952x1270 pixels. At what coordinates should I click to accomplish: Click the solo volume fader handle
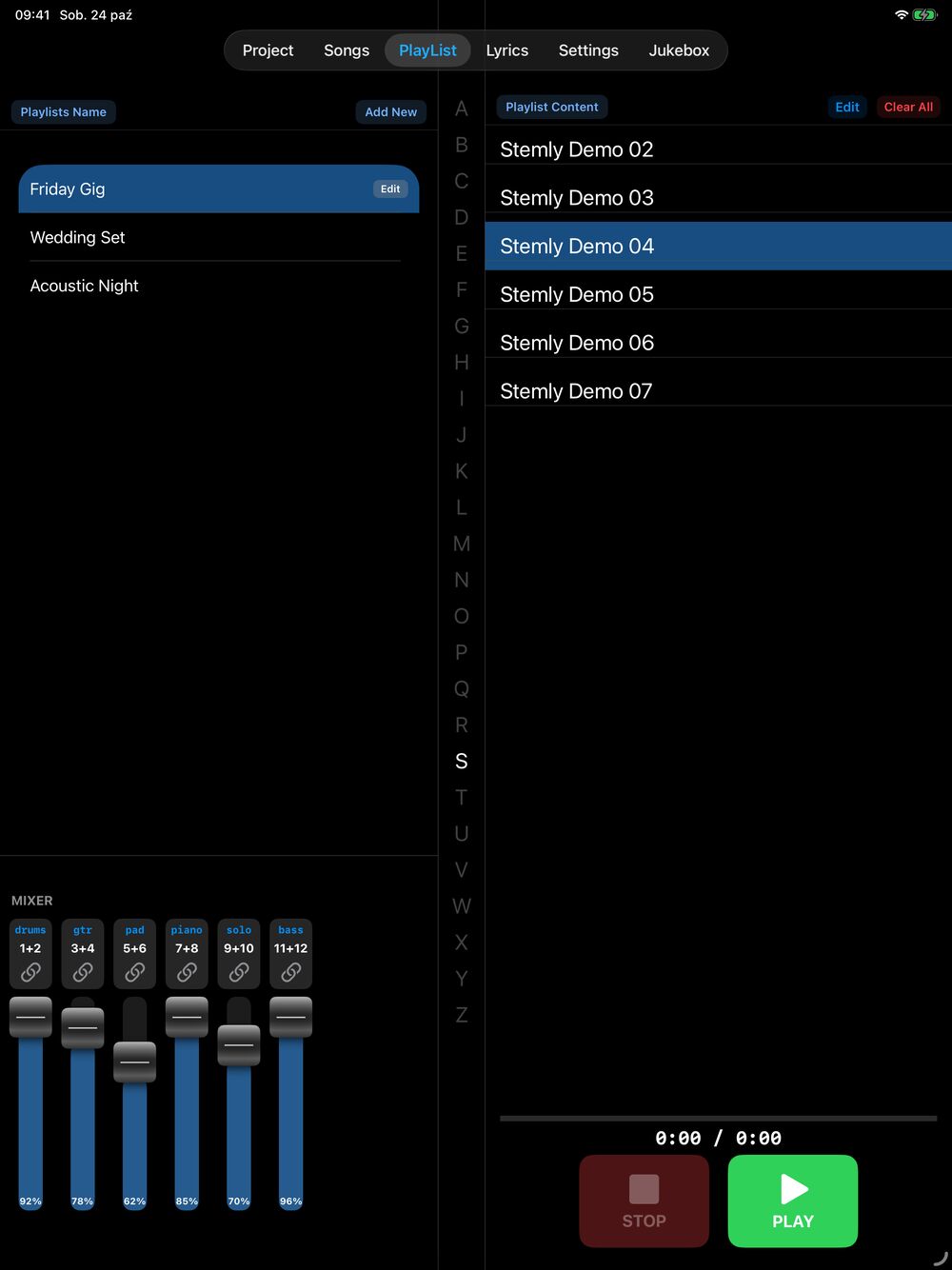click(x=239, y=1045)
